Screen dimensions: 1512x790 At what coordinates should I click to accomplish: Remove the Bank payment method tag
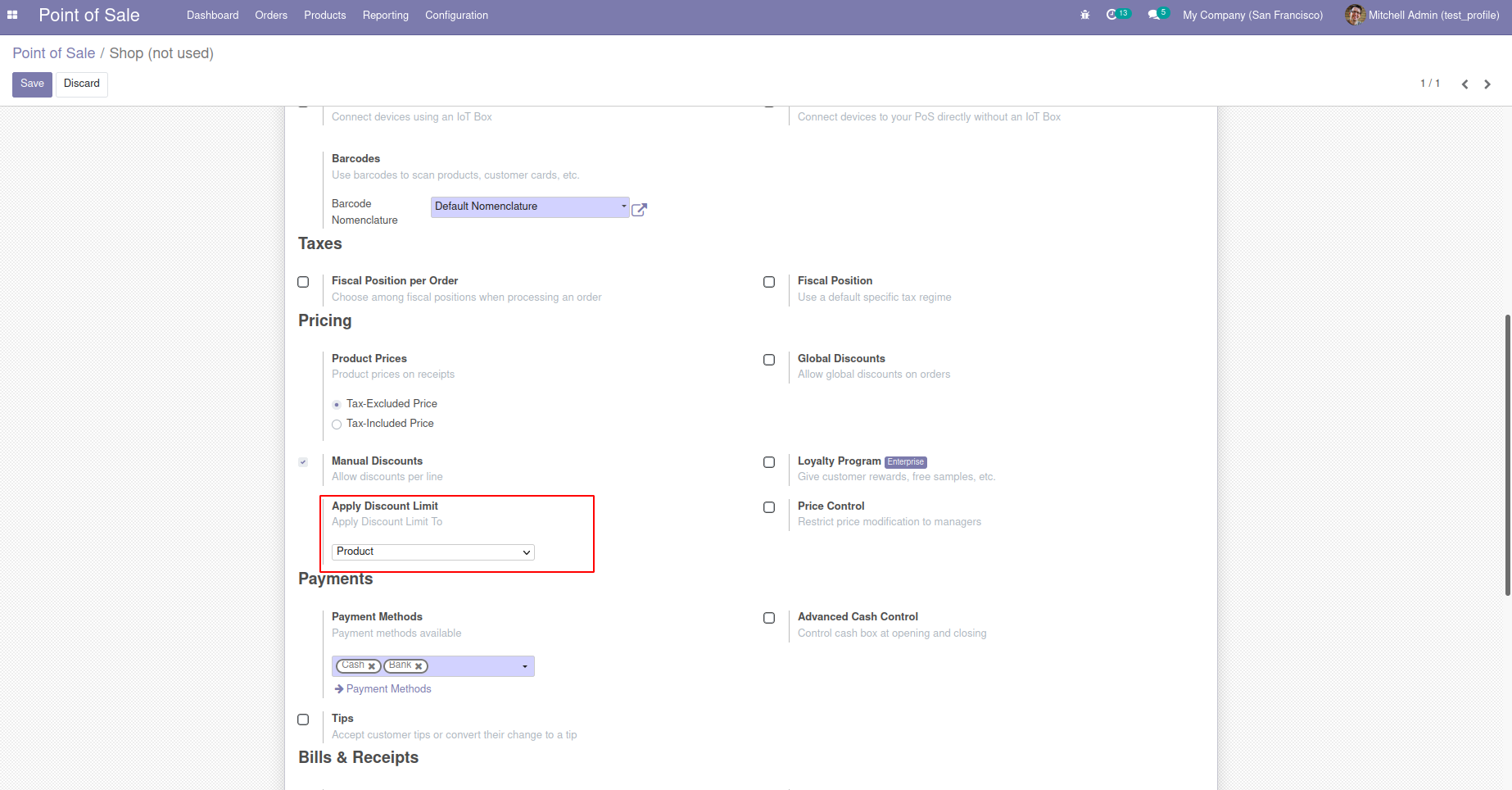click(x=419, y=666)
